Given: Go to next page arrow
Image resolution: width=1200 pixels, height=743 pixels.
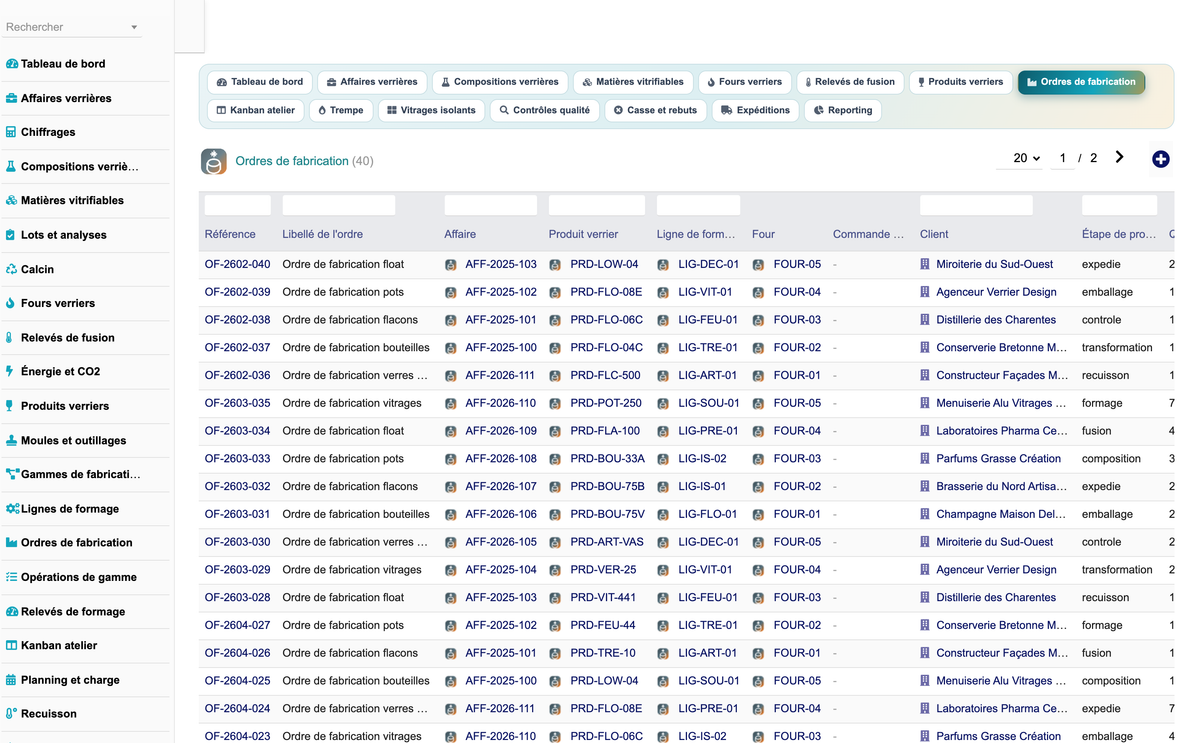Looking at the screenshot, I should point(1119,157).
